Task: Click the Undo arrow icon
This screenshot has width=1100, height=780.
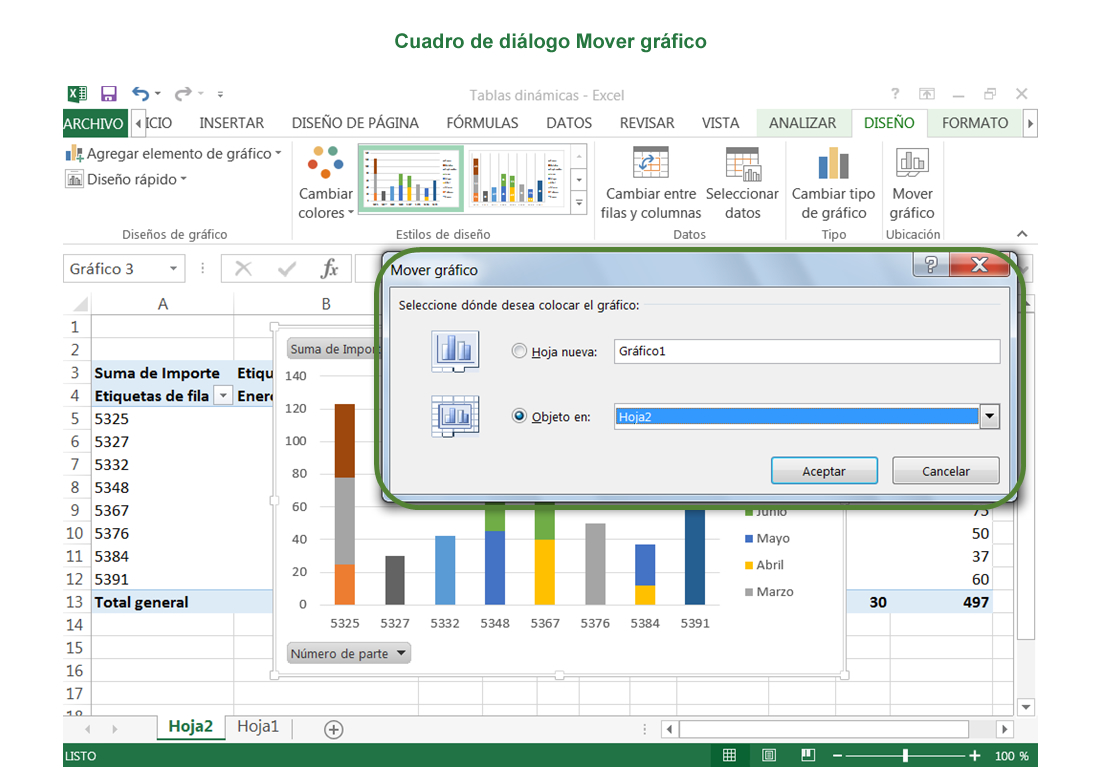Action: (x=141, y=94)
